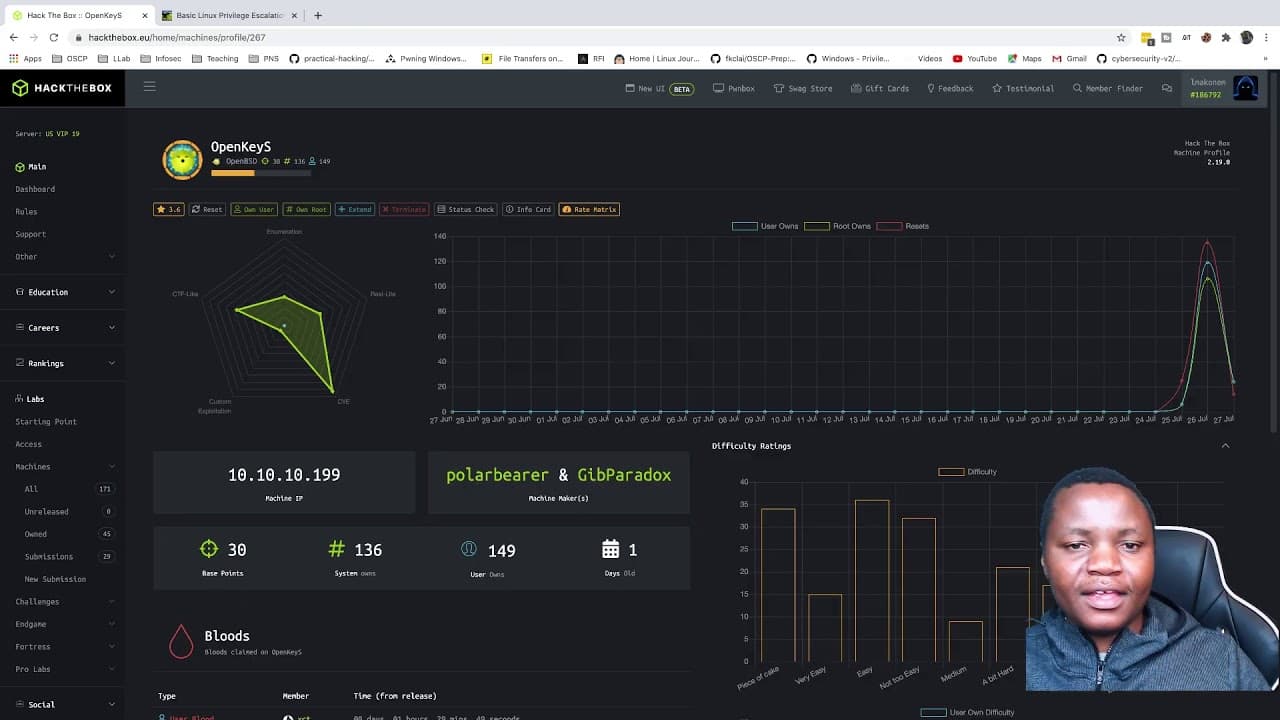This screenshot has width=1280, height=720.
Task: Open the YouTube bookmark
Action: coord(975,58)
